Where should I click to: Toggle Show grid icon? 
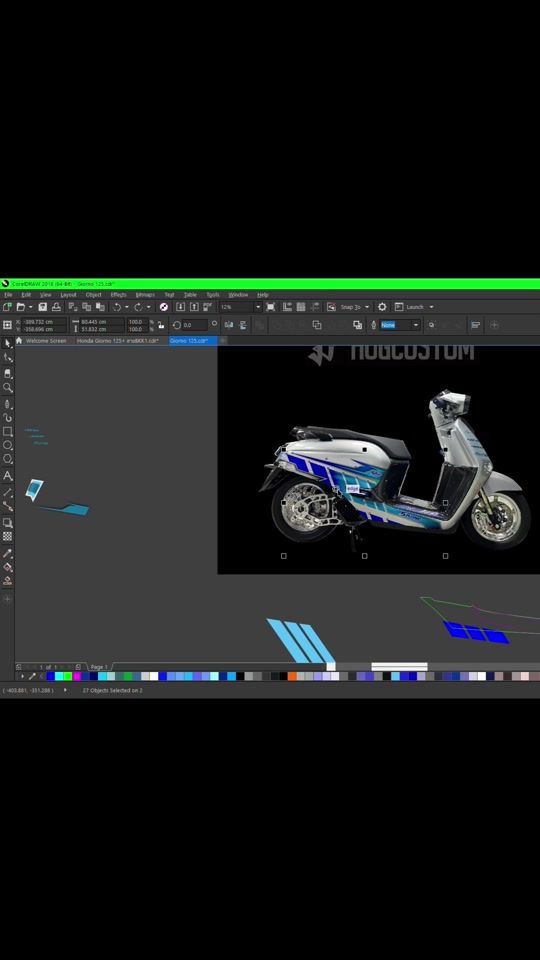click(x=301, y=307)
